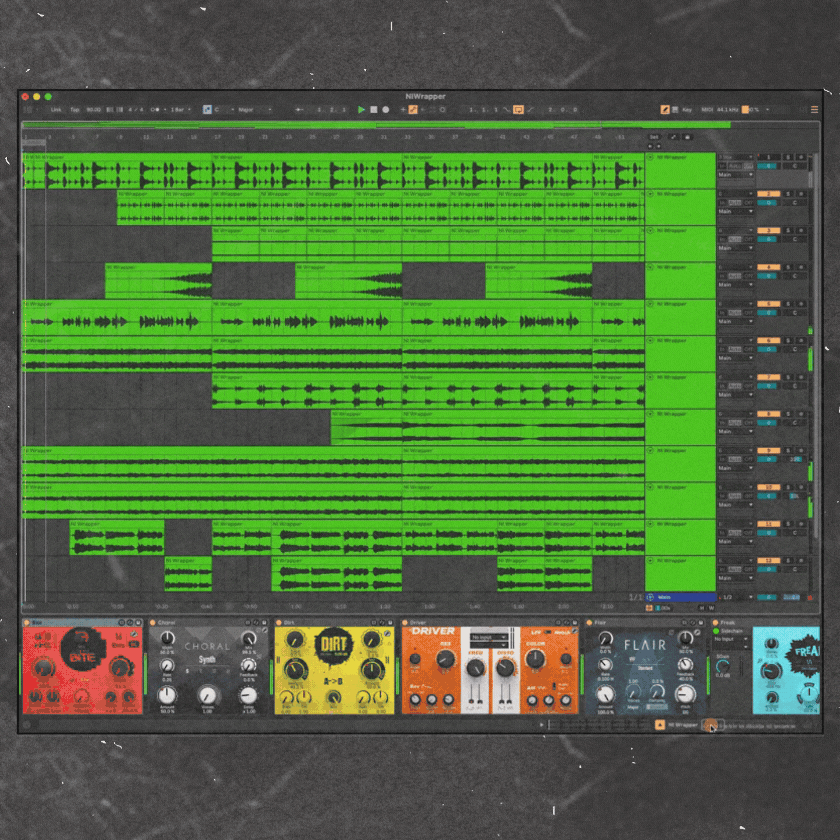The width and height of the screenshot is (840, 840).
Task: Open the hamburger menu at top right
Action: click(814, 110)
